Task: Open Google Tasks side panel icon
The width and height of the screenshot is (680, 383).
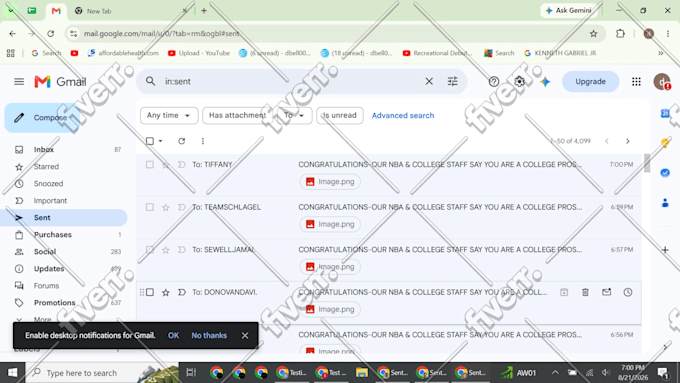Action: [665, 173]
